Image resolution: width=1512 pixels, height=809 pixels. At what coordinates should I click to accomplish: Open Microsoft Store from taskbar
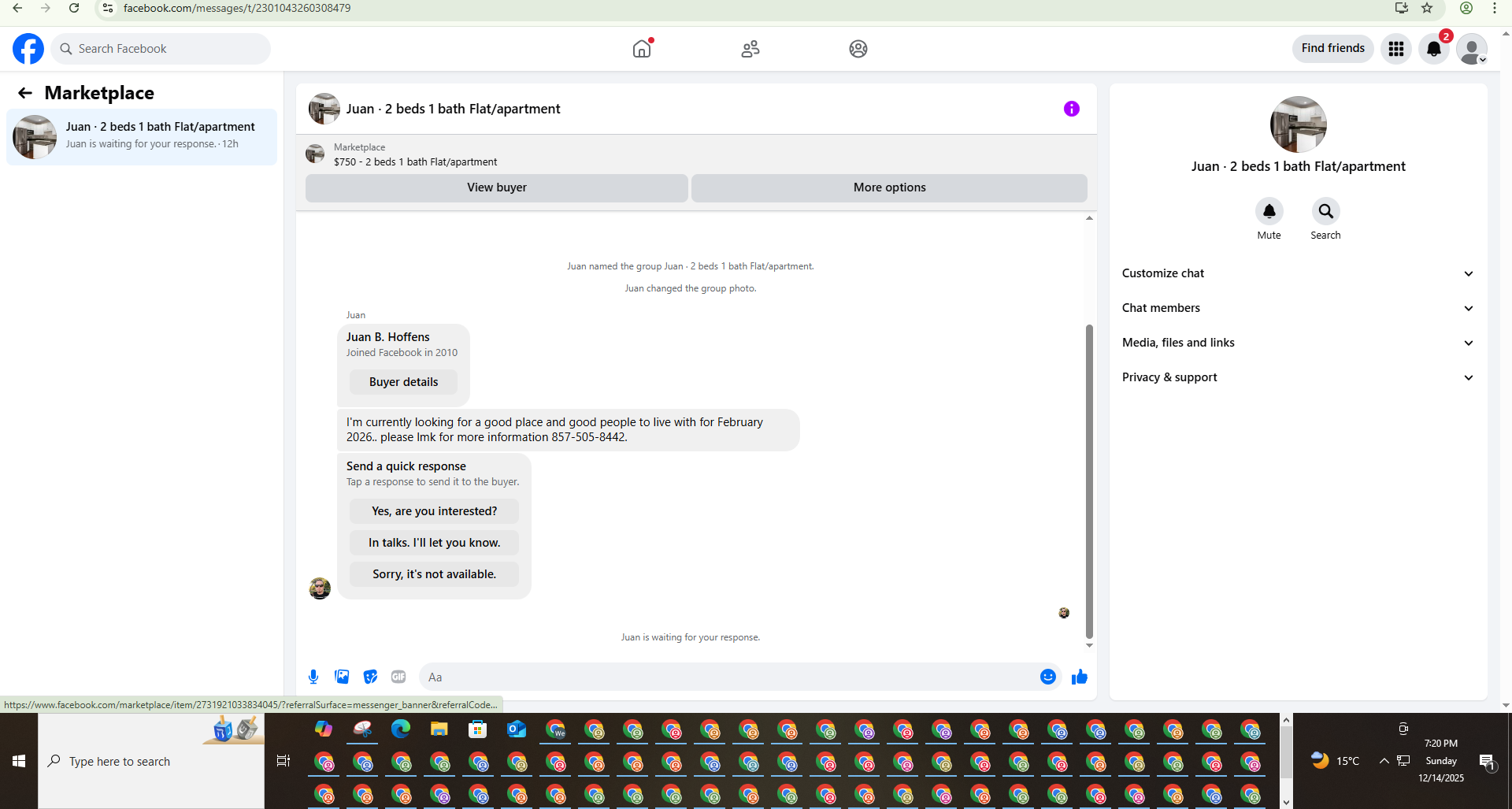(477, 729)
